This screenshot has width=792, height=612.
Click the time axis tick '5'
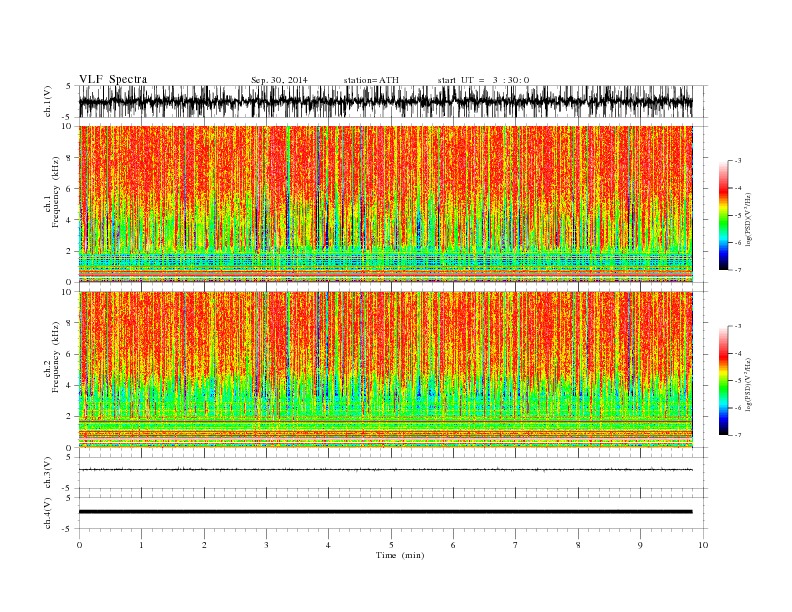(x=391, y=545)
